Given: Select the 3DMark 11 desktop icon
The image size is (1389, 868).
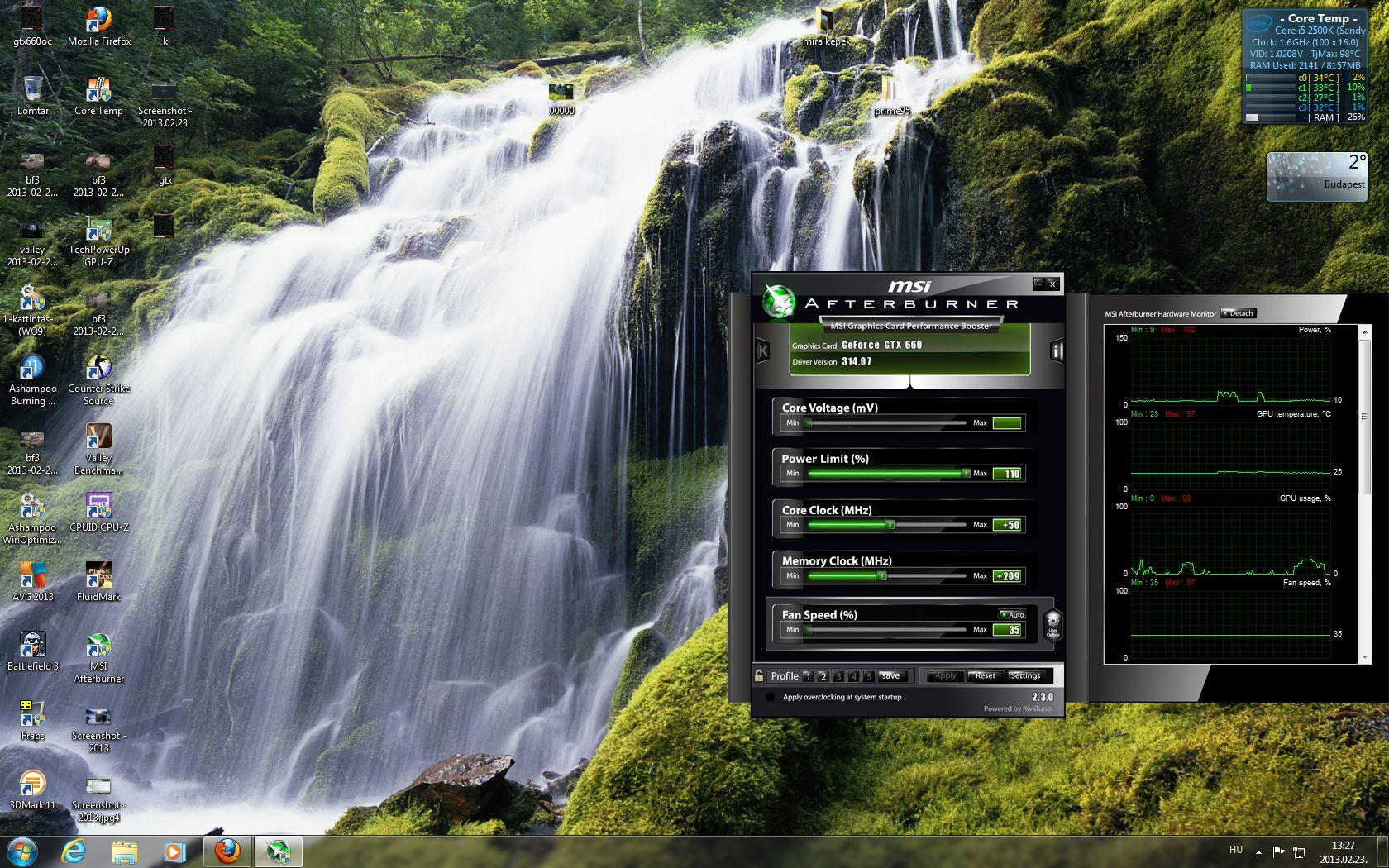Looking at the screenshot, I should [x=32, y=790].
